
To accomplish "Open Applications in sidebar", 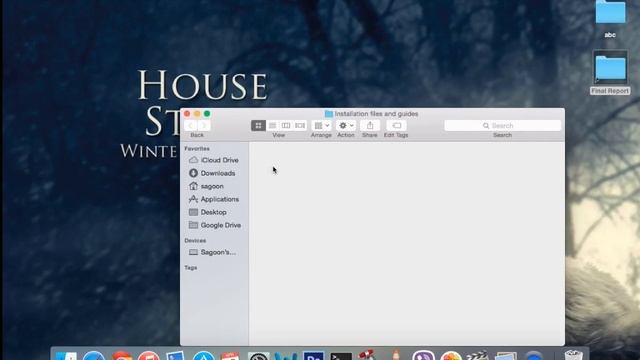I will pos(214,199).
